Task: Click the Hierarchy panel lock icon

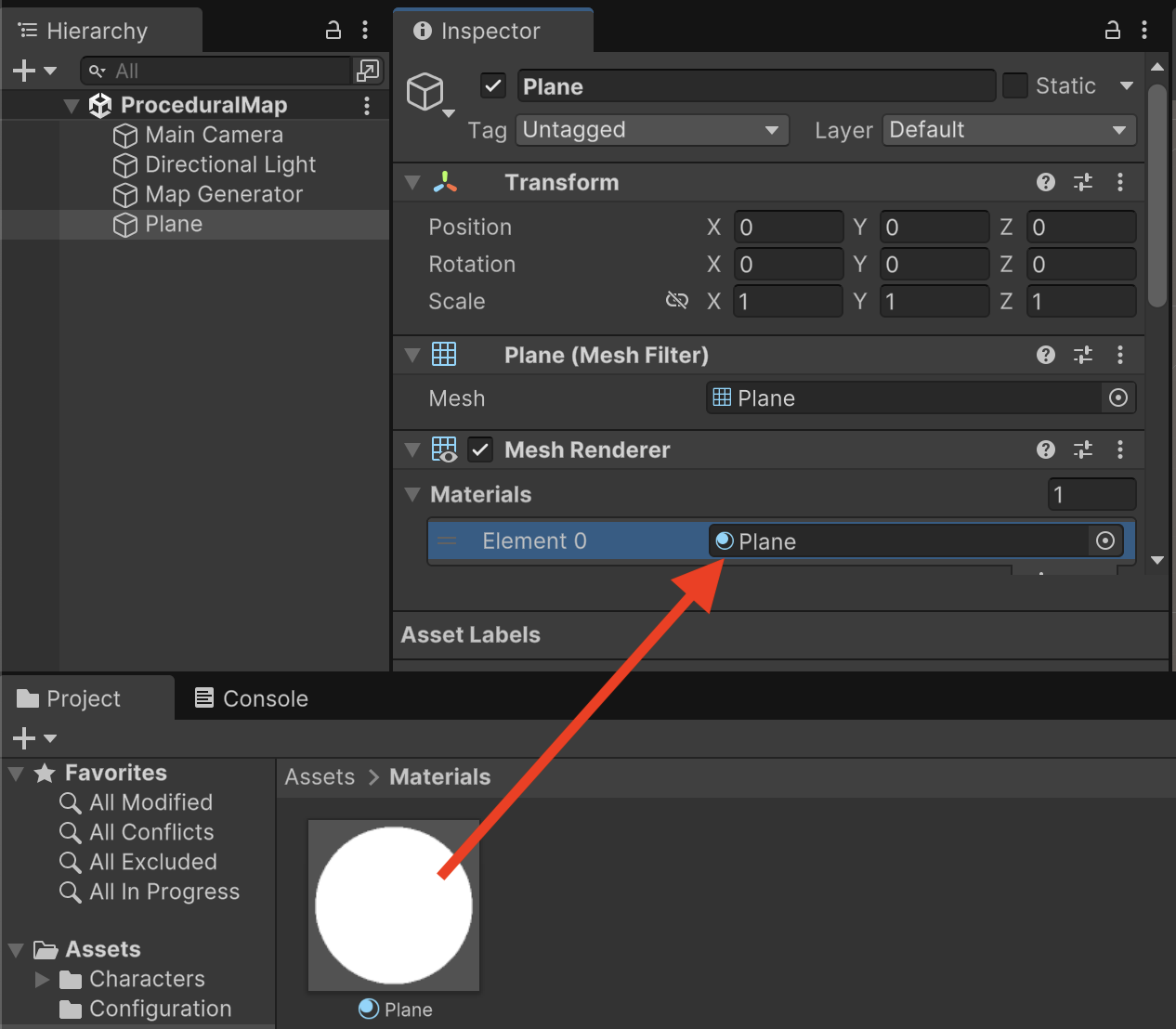Action: (x=333, y=31)
